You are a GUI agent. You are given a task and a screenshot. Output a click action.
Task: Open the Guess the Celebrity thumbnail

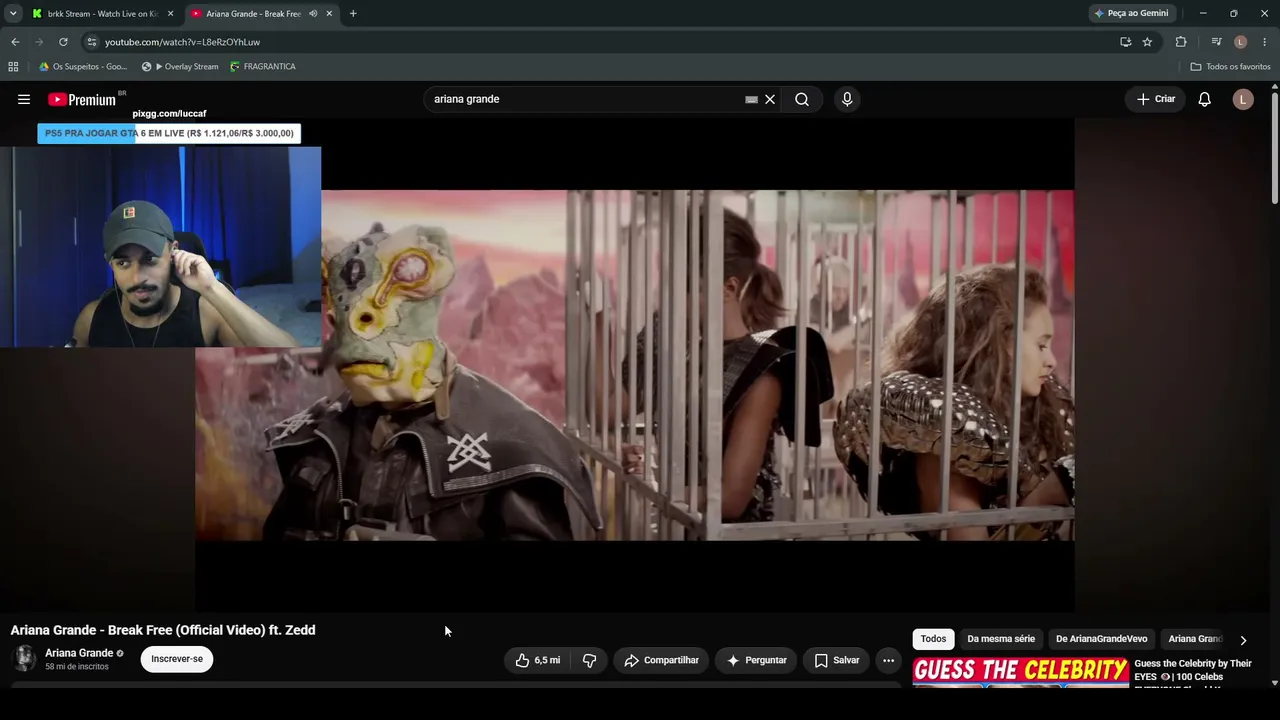click(1021, 672)
